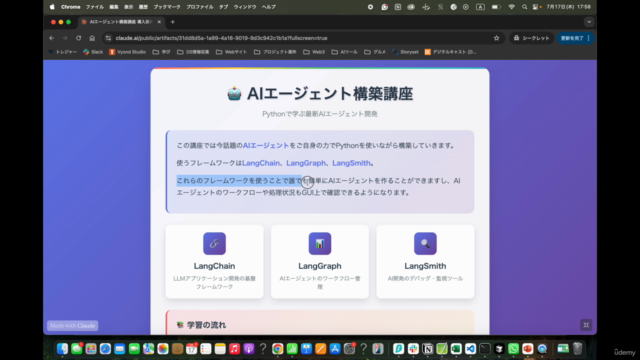Open Spotlight search in the menu bar
The height and width of the screenshot is (360, 640).
[x=524, y=7]
